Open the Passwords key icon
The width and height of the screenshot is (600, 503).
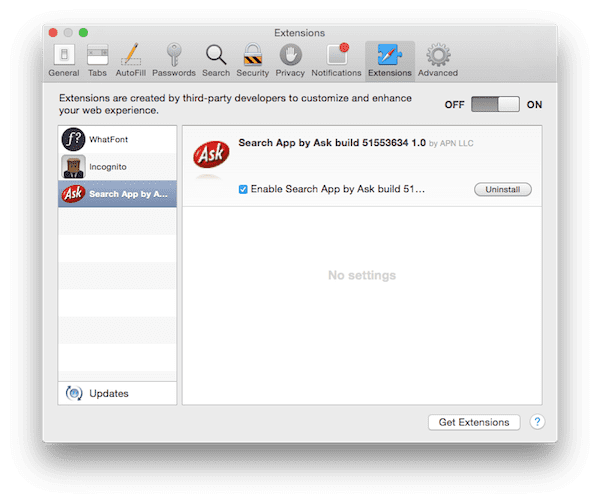(174, 59)
